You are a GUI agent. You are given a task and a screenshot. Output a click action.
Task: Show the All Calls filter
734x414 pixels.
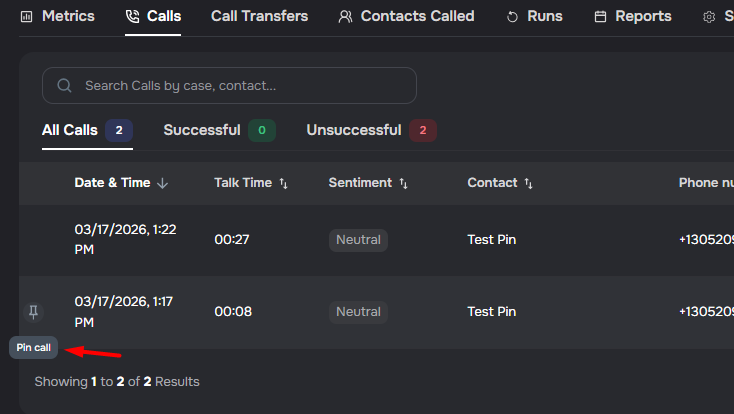pos(70,130)
